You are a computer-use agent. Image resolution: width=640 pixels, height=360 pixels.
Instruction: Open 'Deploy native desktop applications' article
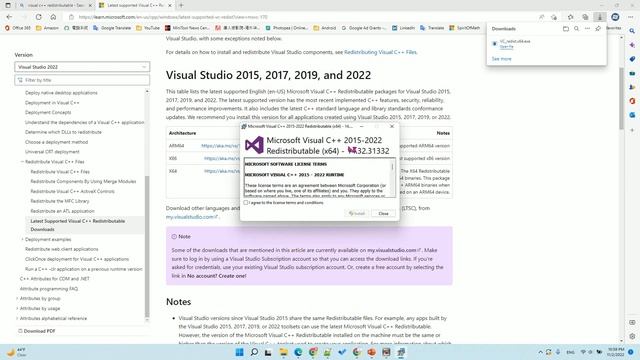coord(61,93)
